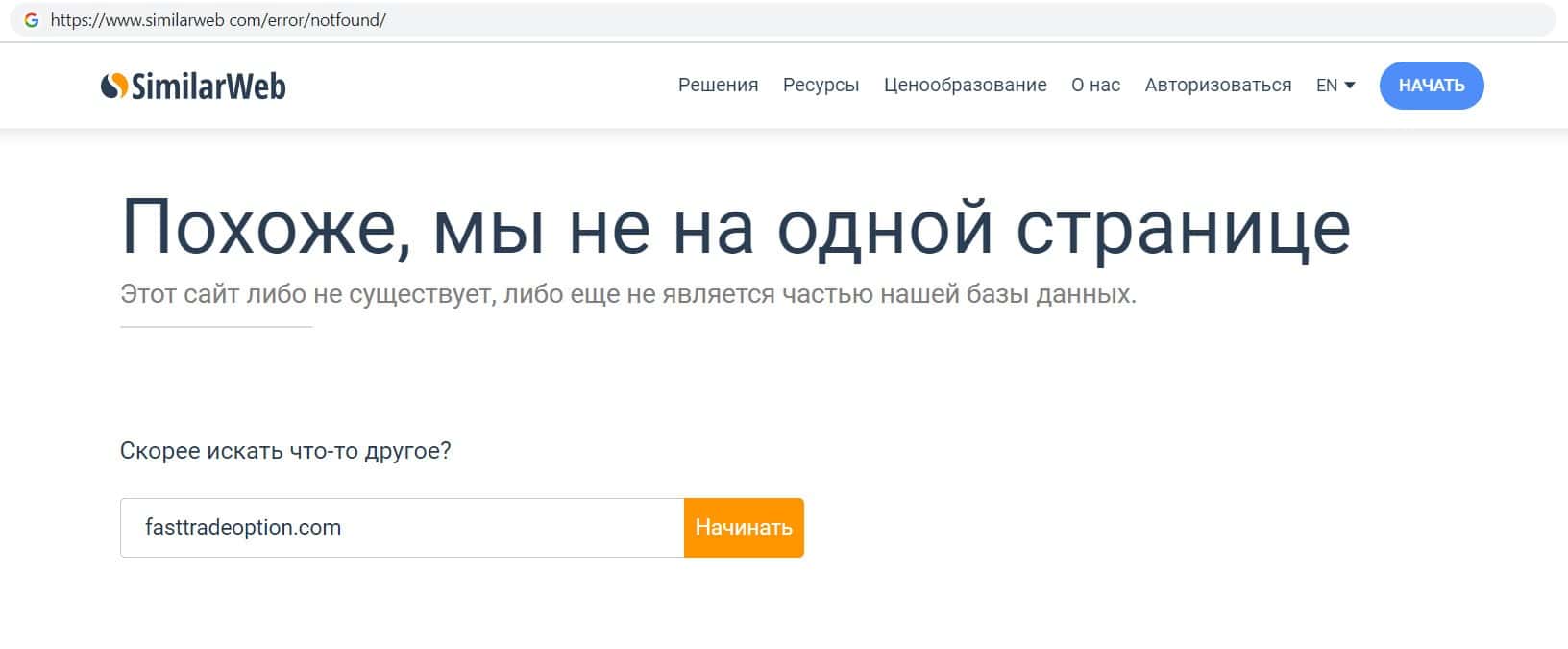Click the orange Начинать button
This screenshot has height=649, width=1568.
click(x=744, y=528)
